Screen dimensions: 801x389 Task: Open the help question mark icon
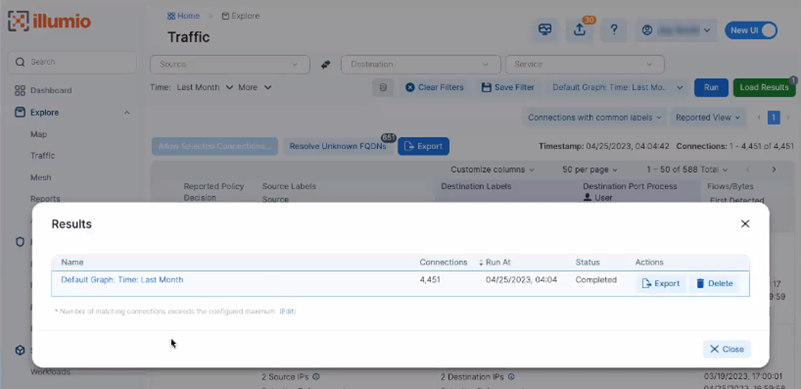[614, 30]
